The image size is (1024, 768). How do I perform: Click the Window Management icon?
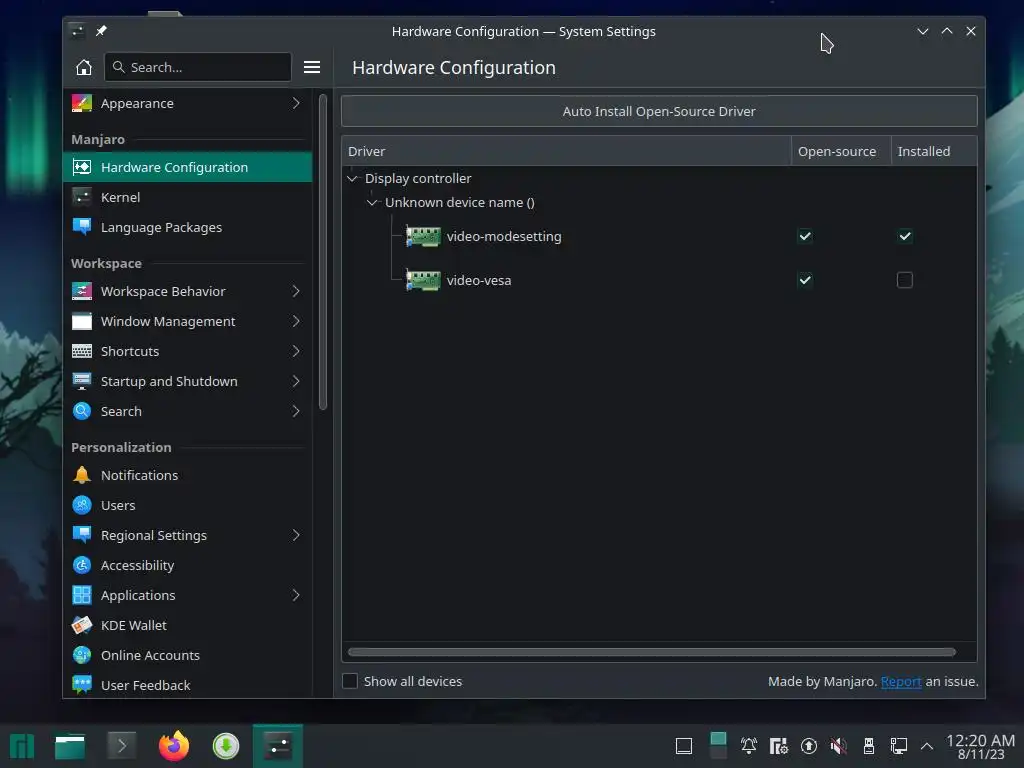pos(82,321)
